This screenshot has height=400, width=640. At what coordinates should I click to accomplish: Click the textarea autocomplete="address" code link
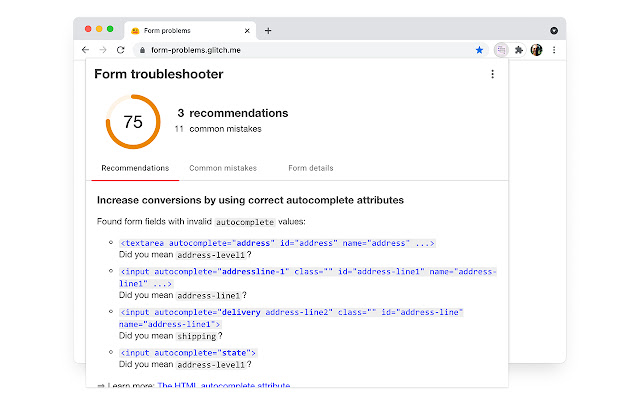277,243
